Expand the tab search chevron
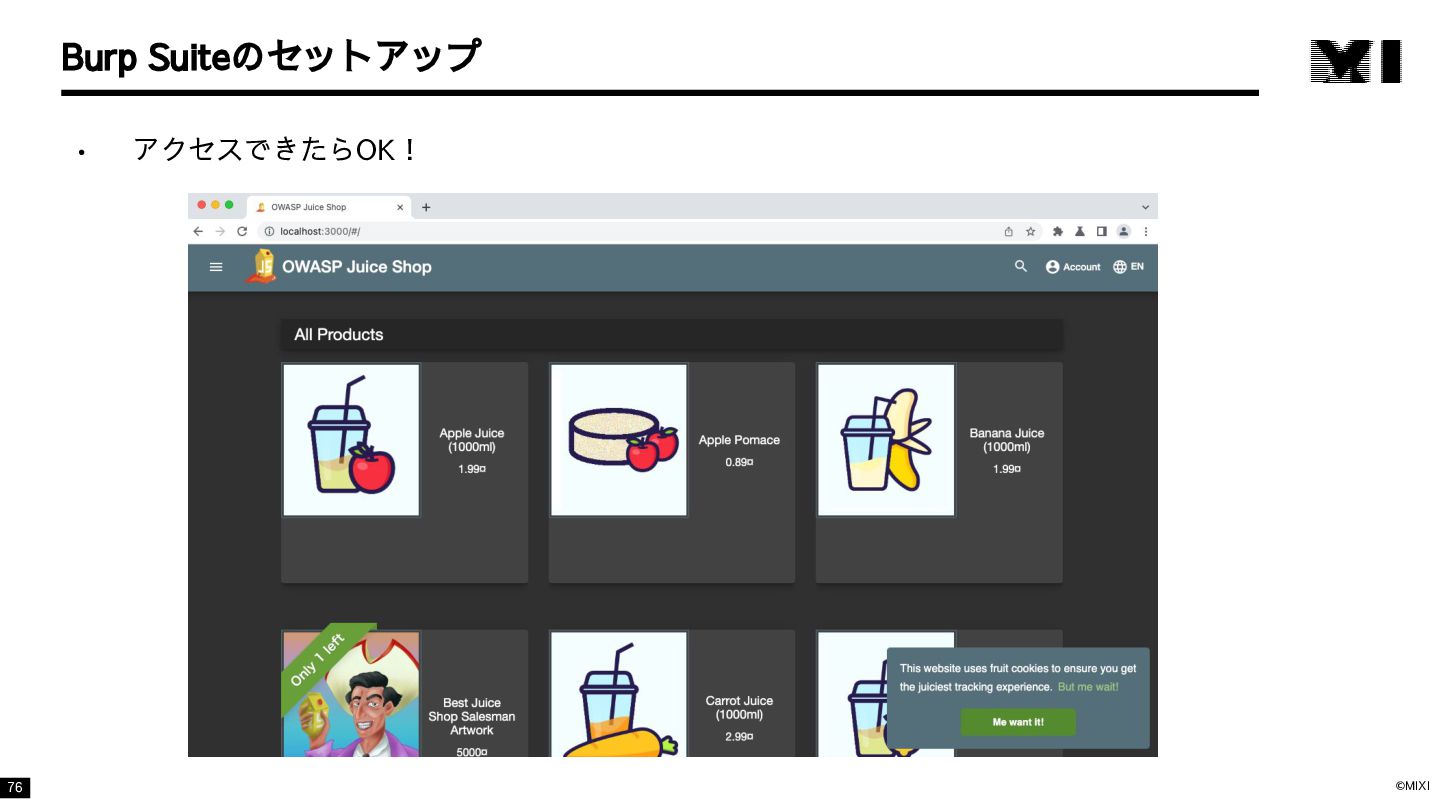Image resolution: width=1440 pixels, height=810 pixels. (x=1145, y=207)
